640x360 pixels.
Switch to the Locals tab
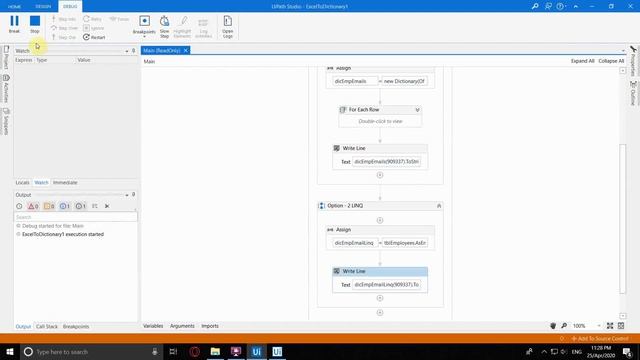coord(22,182)
